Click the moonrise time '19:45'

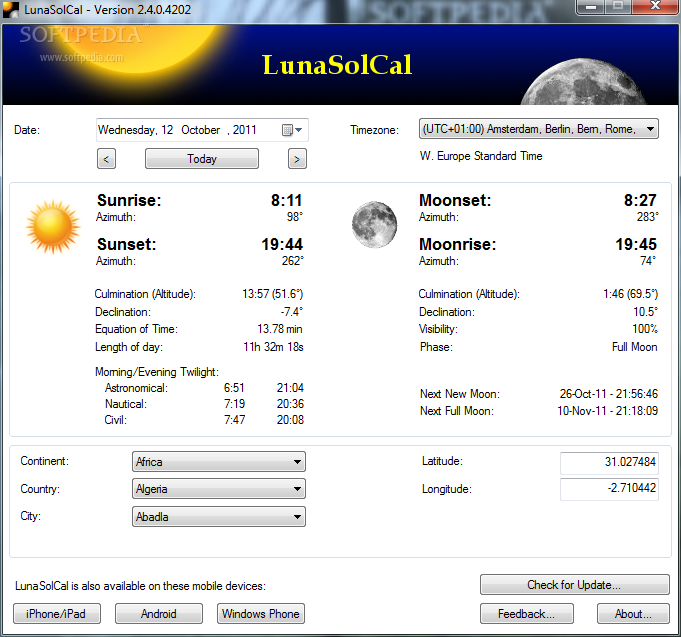coord(636,244)
